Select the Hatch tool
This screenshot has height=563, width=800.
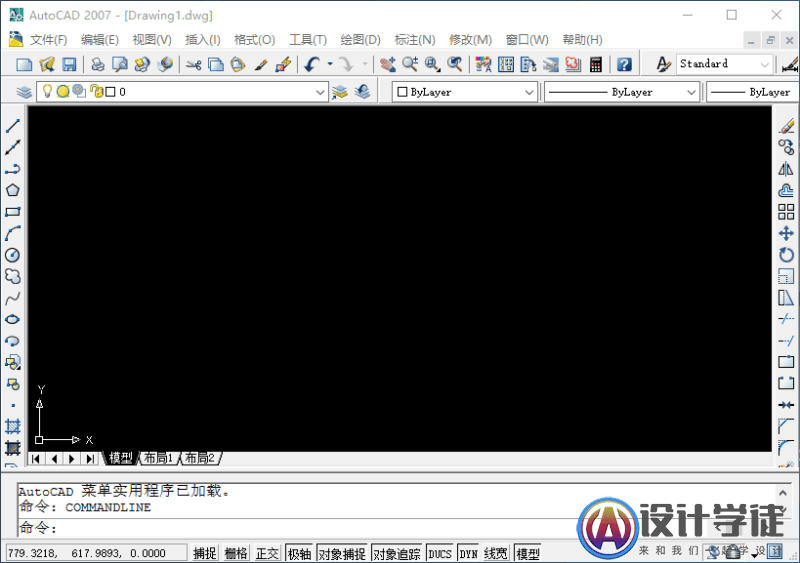[13, 427]
